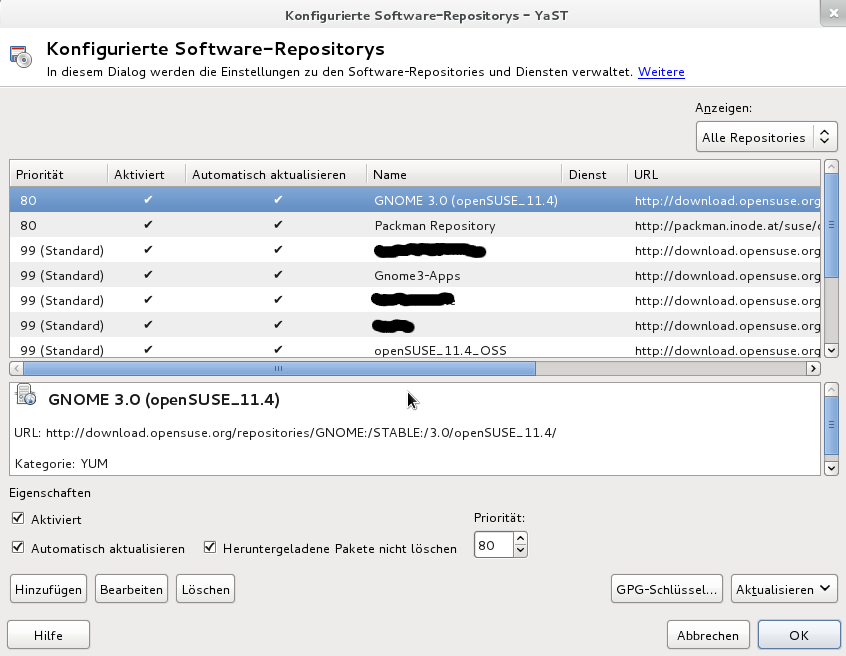This screenshot has width=846, height=656.
Task: Click the Hinzufügen button
Action: click(49, 589)
